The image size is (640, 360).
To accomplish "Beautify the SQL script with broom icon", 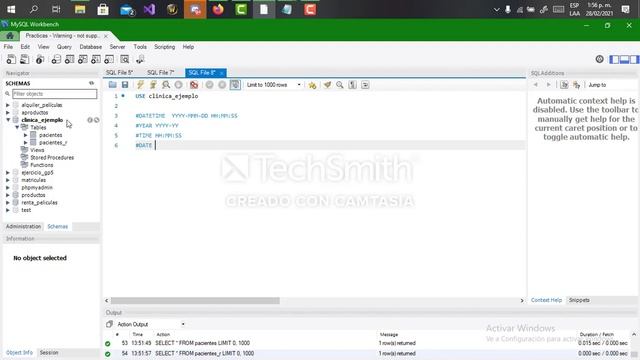I will pyautogui.click(x=327, y=85).
